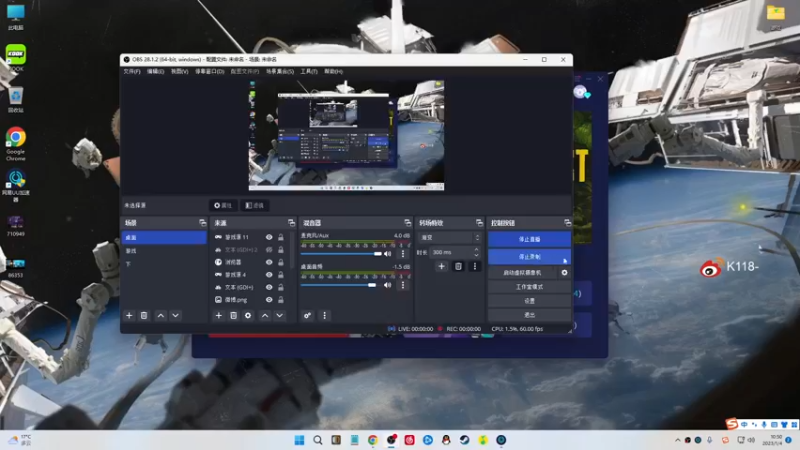Screen dimensions: 800x450
Task: Open advanced audio properties gears icon
Action: tap(308, 316)
